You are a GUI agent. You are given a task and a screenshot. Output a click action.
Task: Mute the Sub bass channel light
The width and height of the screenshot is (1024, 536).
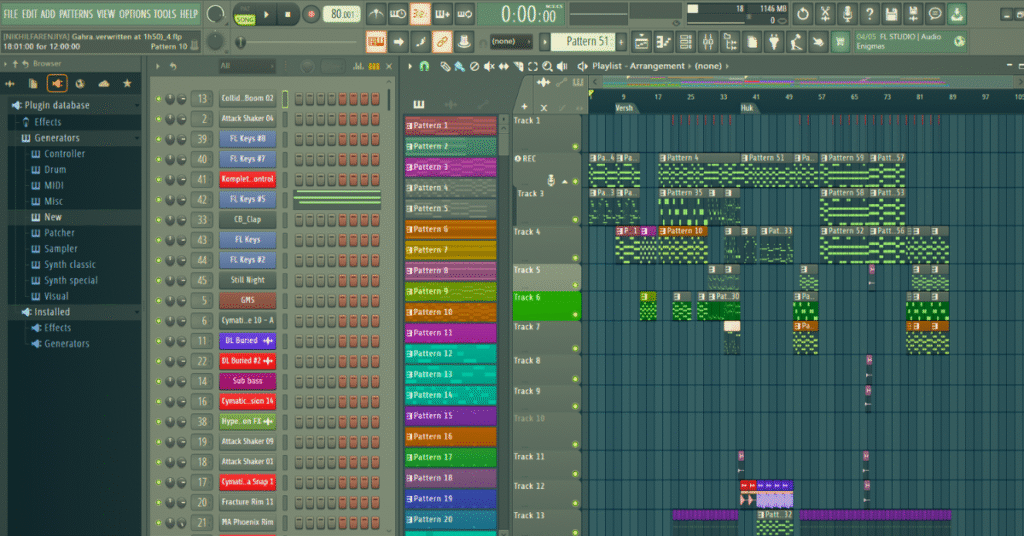pos(158,381)
